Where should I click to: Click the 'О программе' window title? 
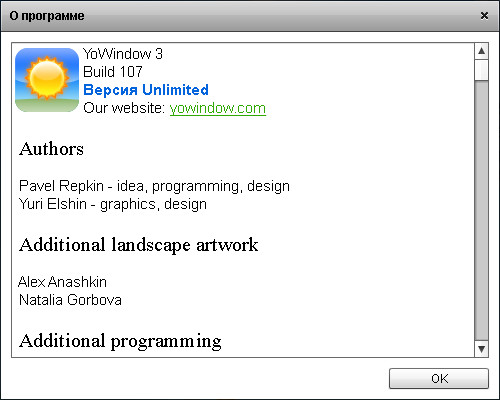click(x=47, y=16)
